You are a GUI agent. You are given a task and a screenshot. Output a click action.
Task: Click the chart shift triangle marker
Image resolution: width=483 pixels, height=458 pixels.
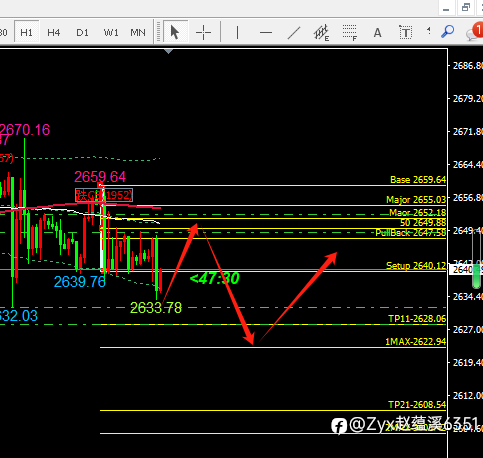point(169,51)
